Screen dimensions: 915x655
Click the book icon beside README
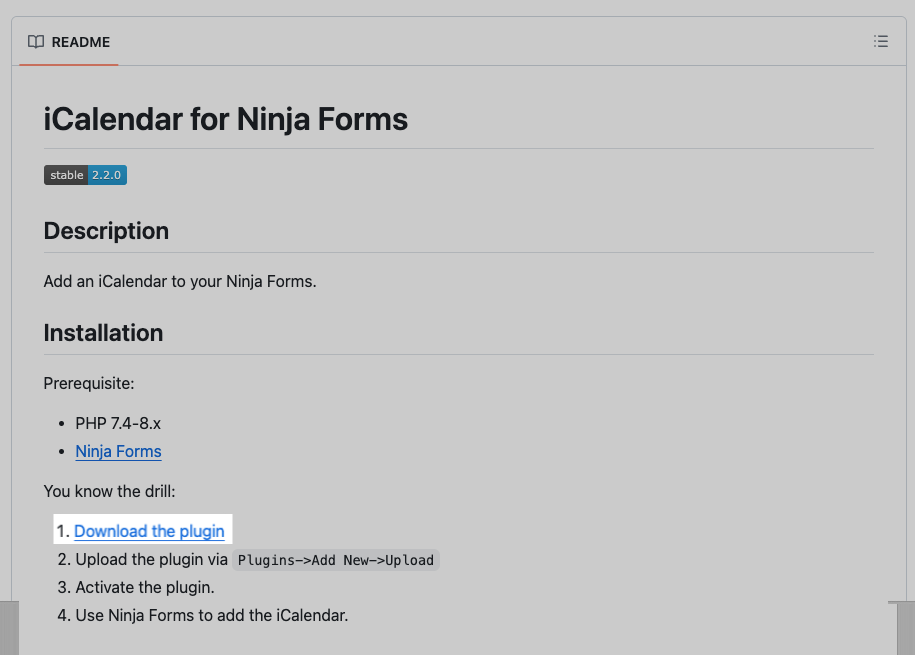pyautogui.click(x=36, y=42)
